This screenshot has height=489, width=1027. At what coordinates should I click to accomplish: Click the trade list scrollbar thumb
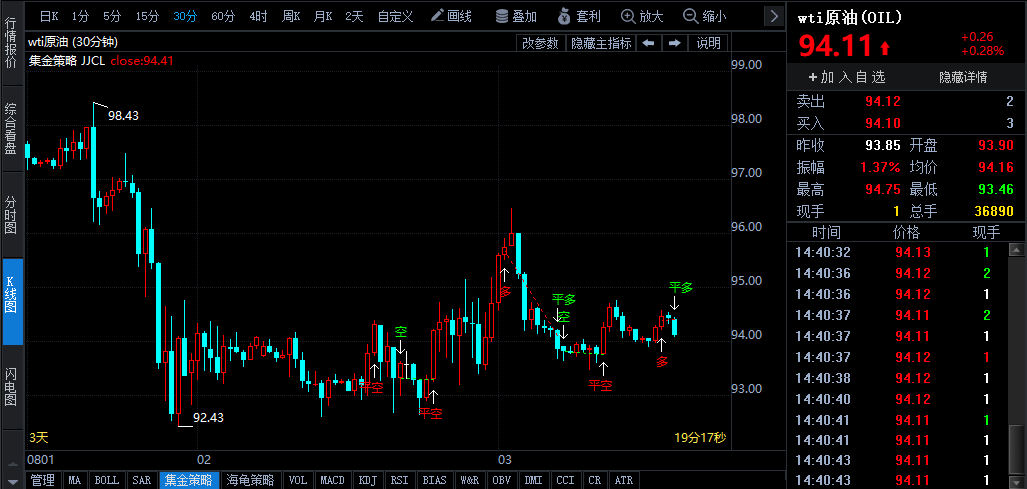click(1016, 448)
